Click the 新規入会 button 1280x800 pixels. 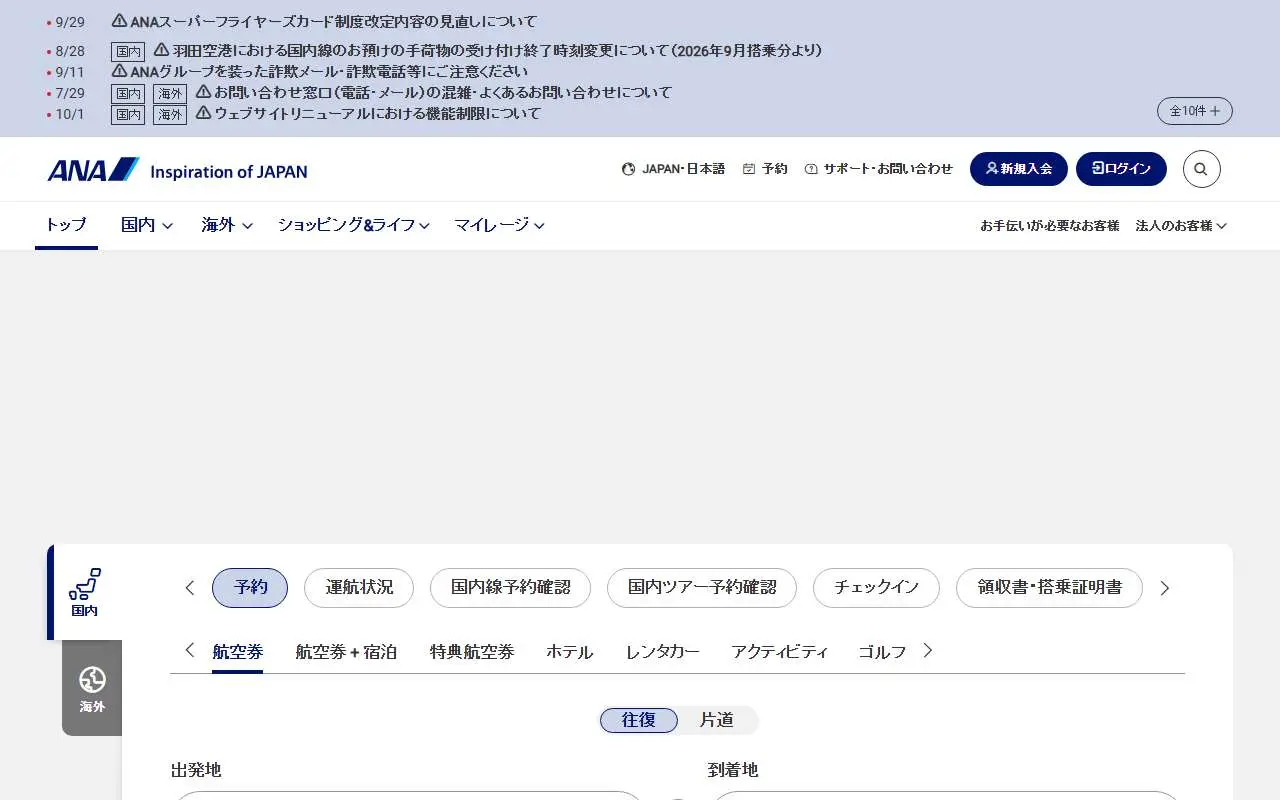point(1019,169)
